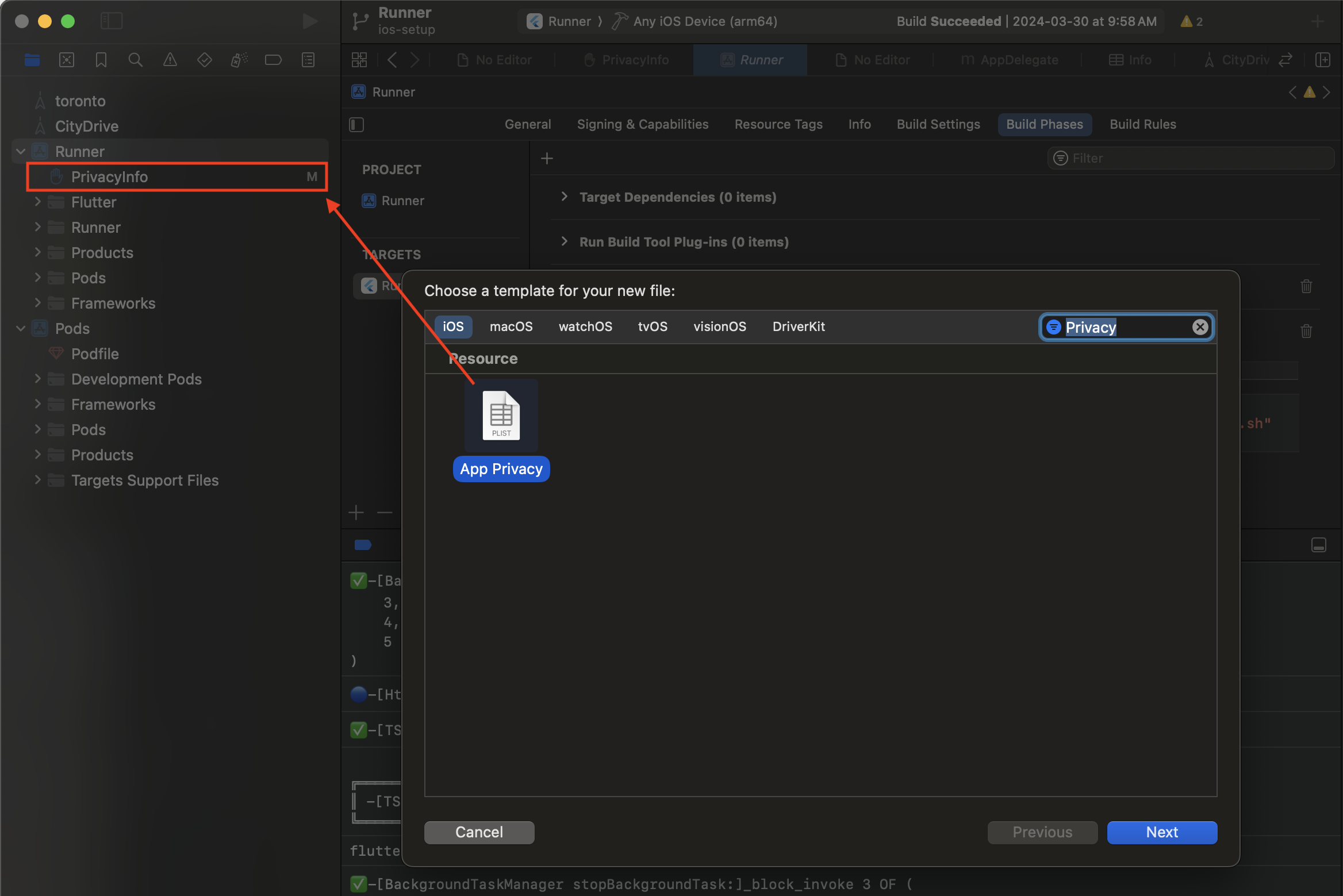
Task: Expand the Targets Support Files folder
Action: (x=37, y=480)
